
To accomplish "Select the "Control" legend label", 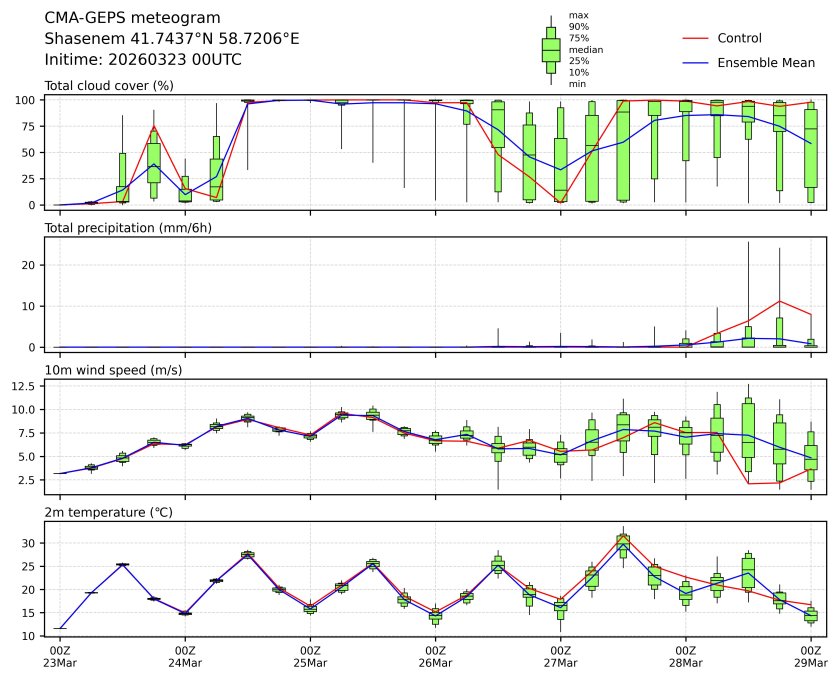I will pos(739,38).
